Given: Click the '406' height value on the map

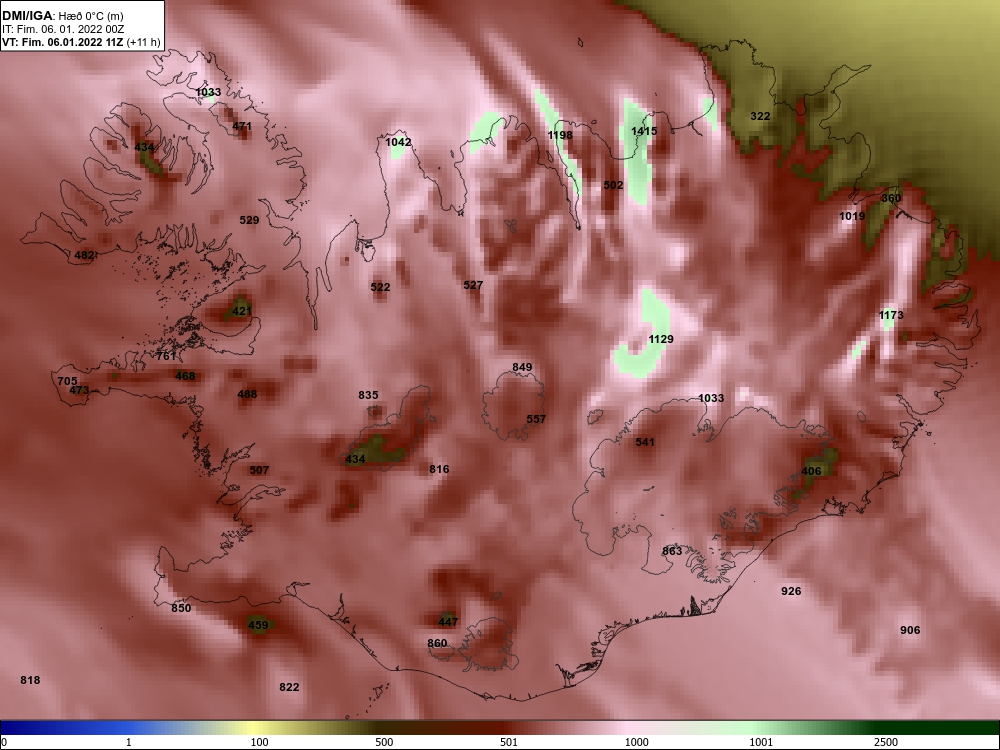Looking at the screenshot, I should pos(811,471).
